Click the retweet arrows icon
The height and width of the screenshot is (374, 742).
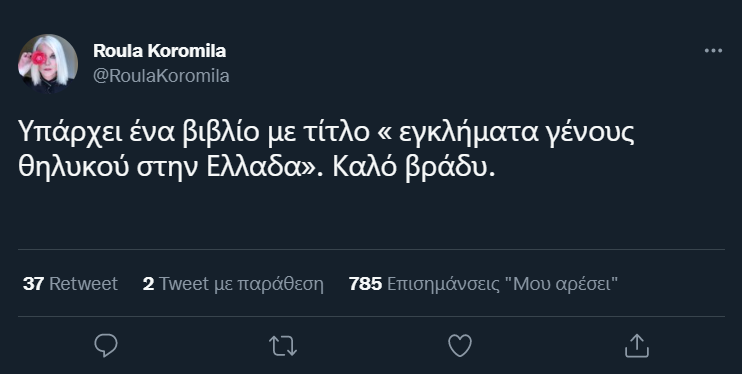click(x=283, y=346)
